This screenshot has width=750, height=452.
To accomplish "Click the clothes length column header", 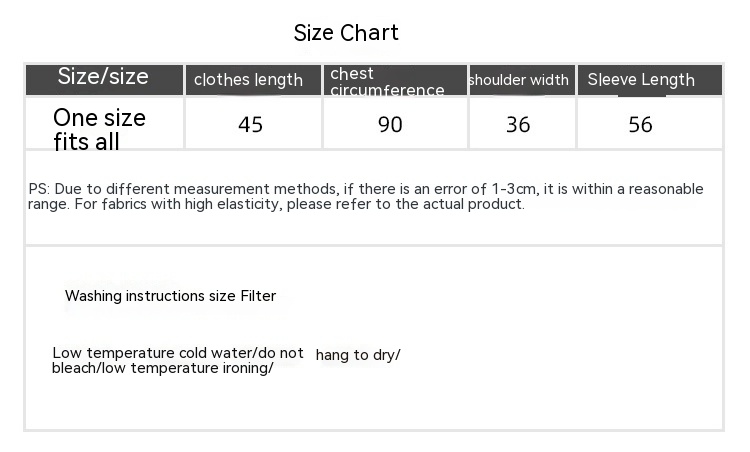I will point(248,80).
